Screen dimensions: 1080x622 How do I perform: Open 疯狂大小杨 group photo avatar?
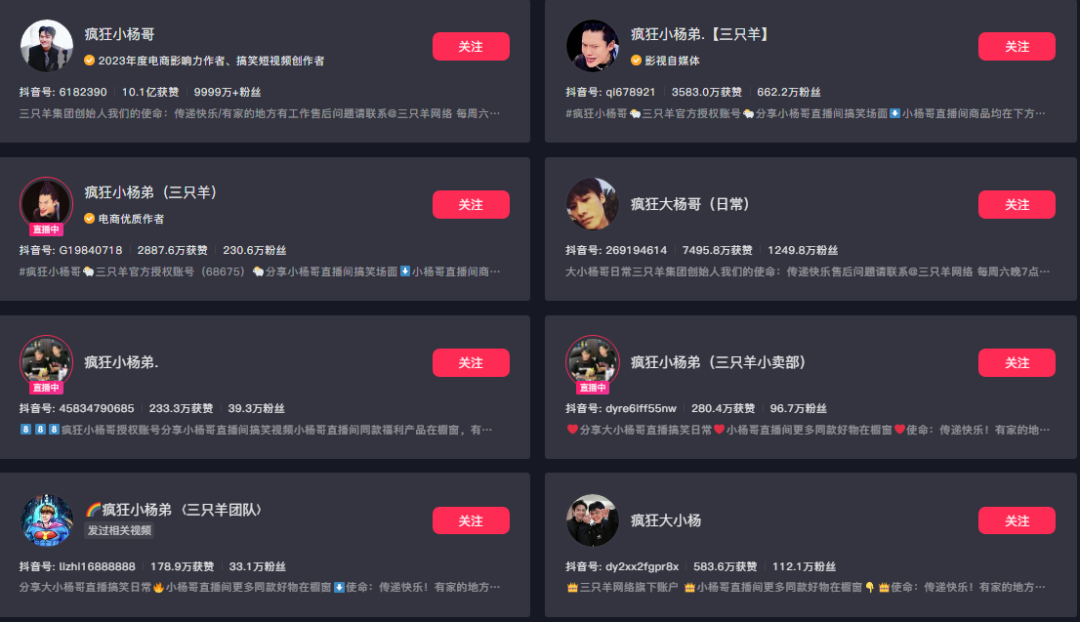(592, 520)
